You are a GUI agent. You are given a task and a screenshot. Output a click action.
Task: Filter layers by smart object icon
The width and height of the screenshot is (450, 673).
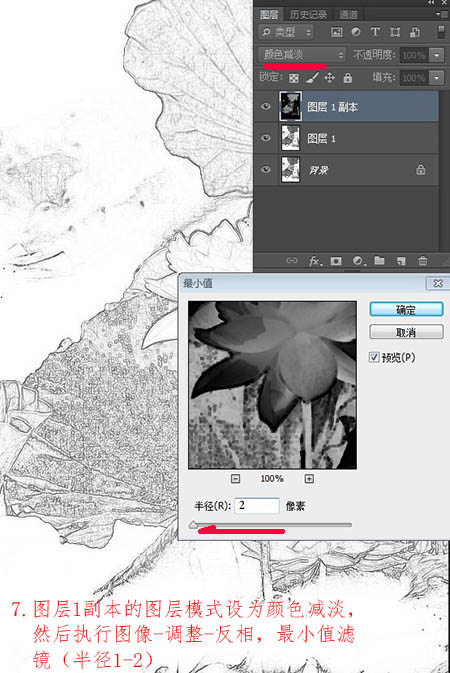415,32
